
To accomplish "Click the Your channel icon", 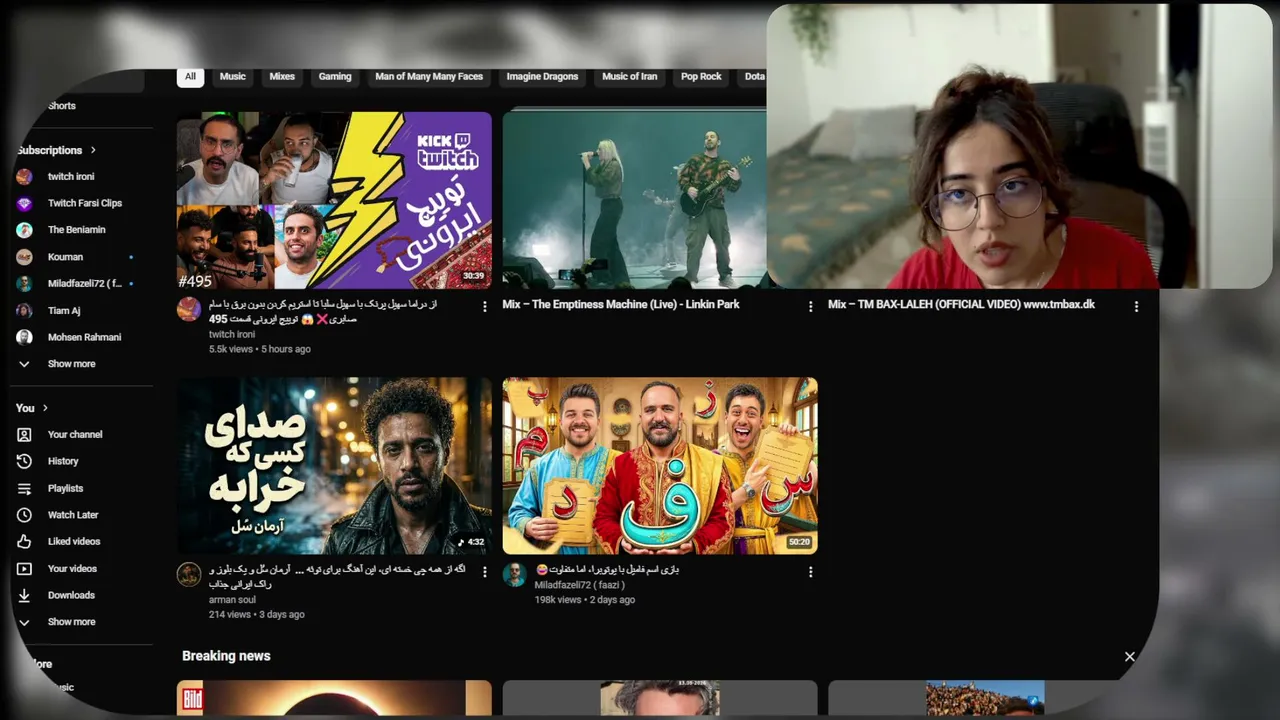I will (24, 435).
